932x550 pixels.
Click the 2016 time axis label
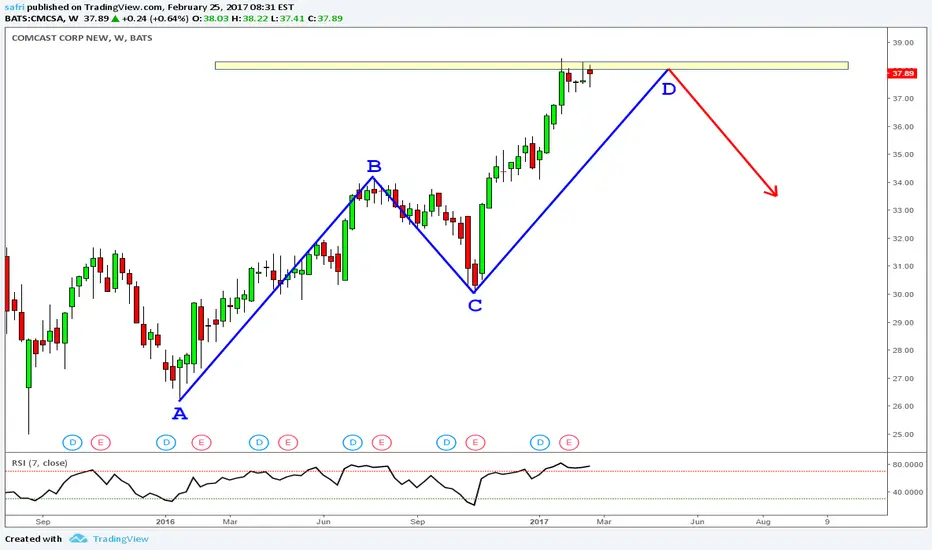point(165,521)
